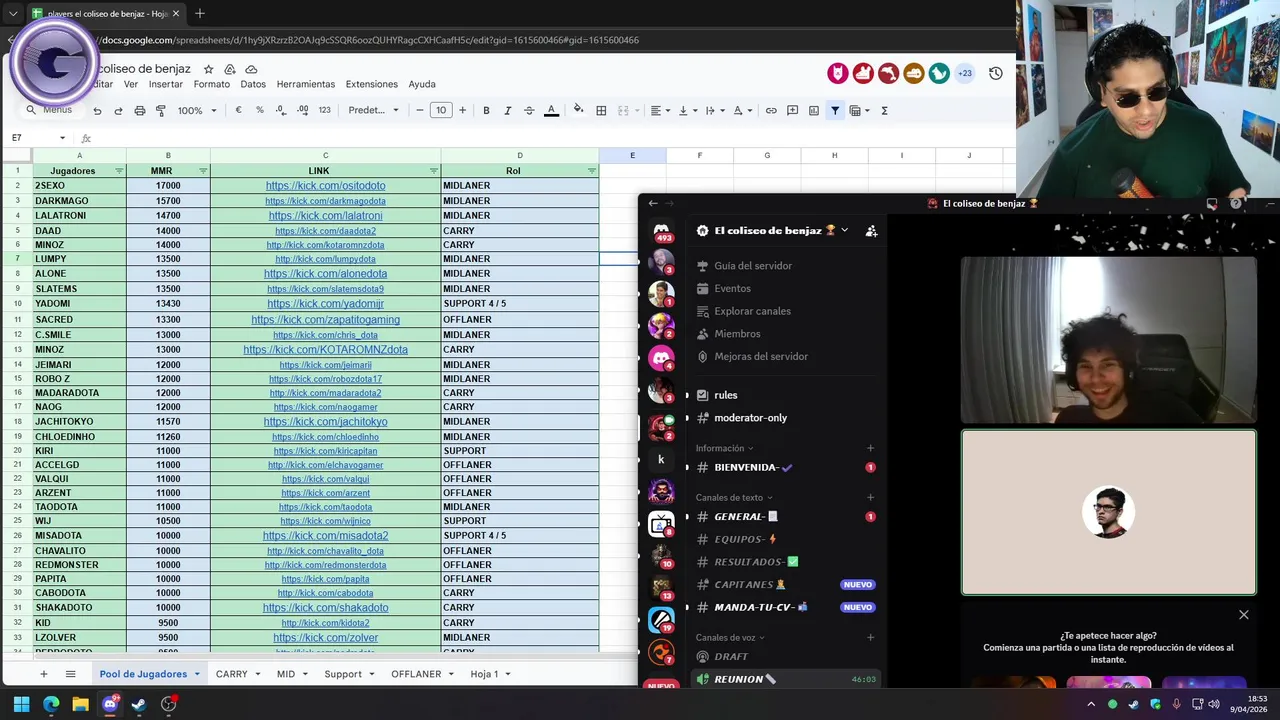Redo action in Sheets toolbar
This screenshot has width=1280, height=720.
118,111
